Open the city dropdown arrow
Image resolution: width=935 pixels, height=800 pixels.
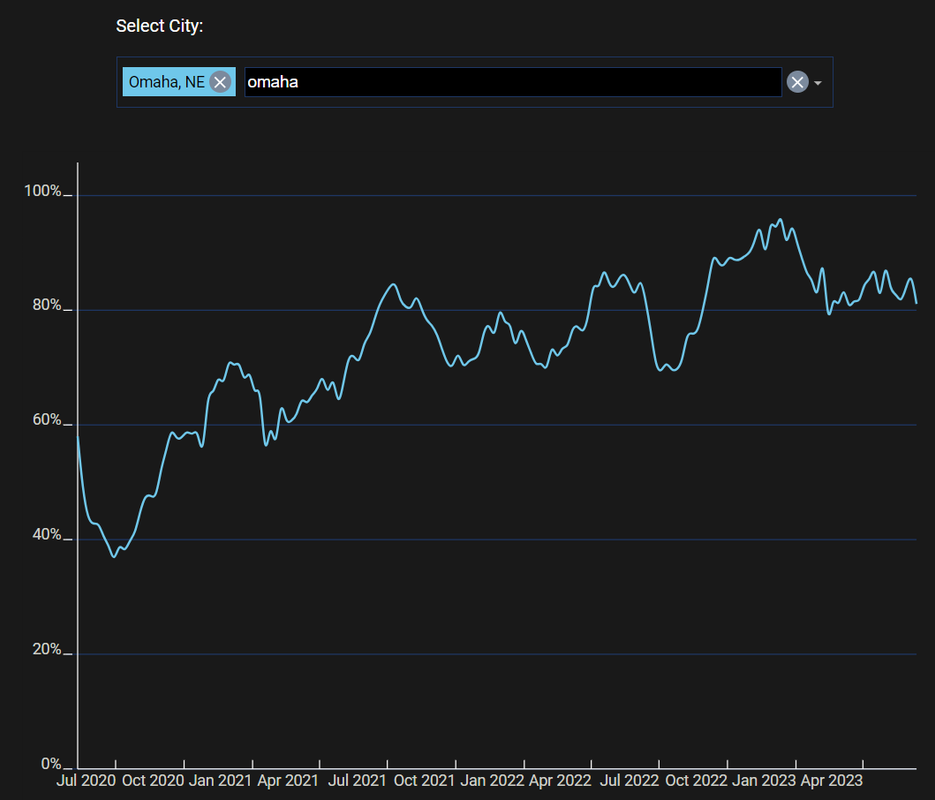pyautogui.click(x=818, y=83)
